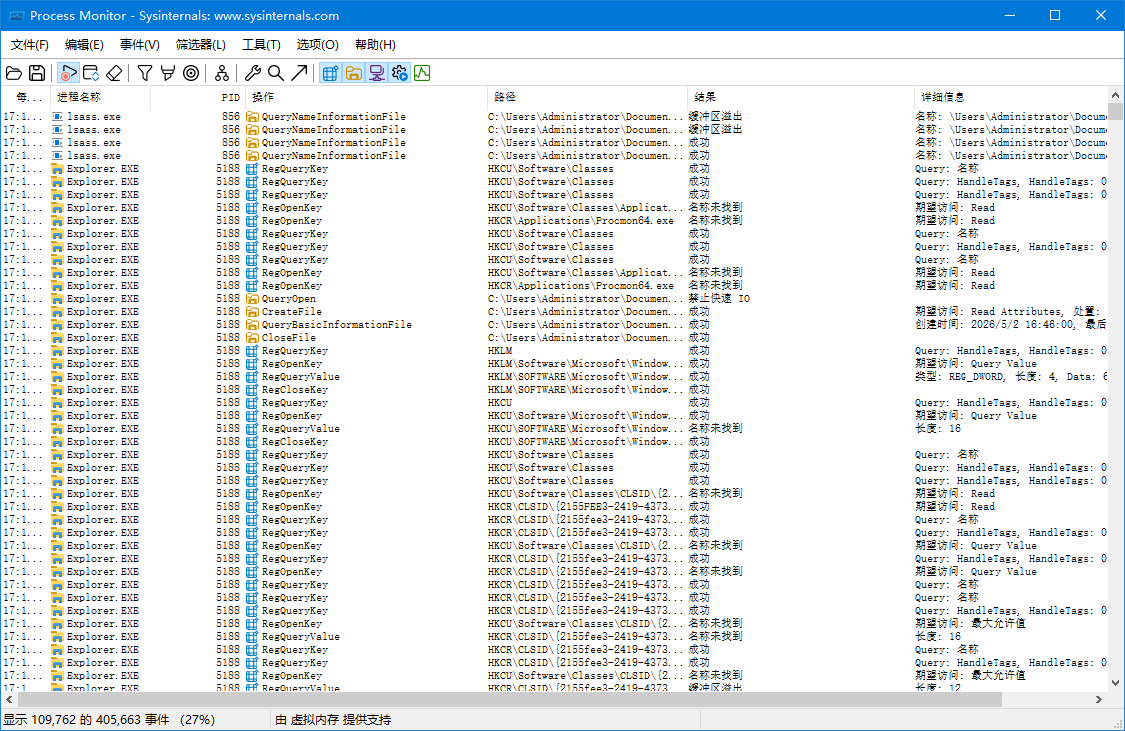Click the folder icon beside QueryOpen
1125x731 pixels.
[x=252, y=298]
